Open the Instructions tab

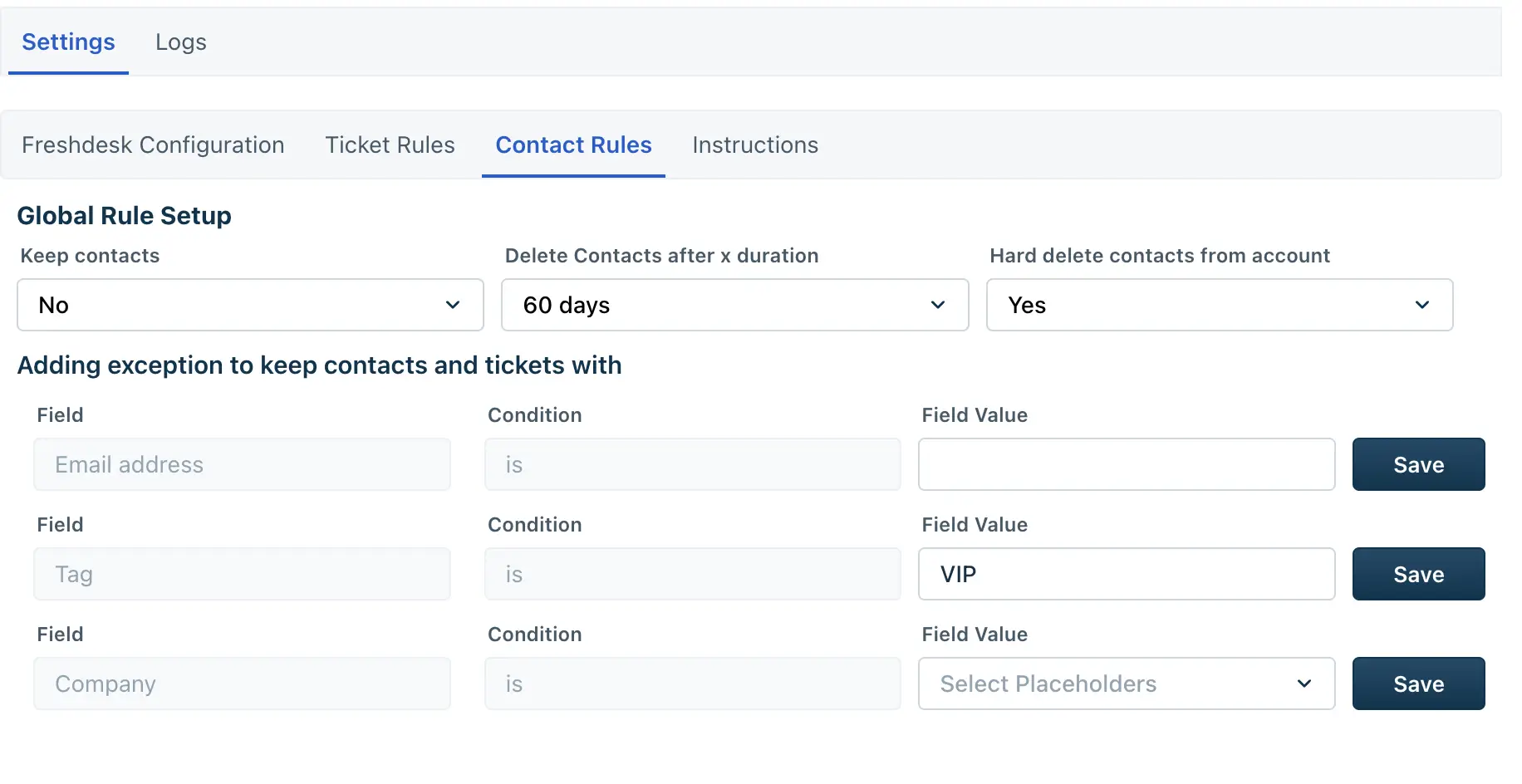tap(754, 145)
